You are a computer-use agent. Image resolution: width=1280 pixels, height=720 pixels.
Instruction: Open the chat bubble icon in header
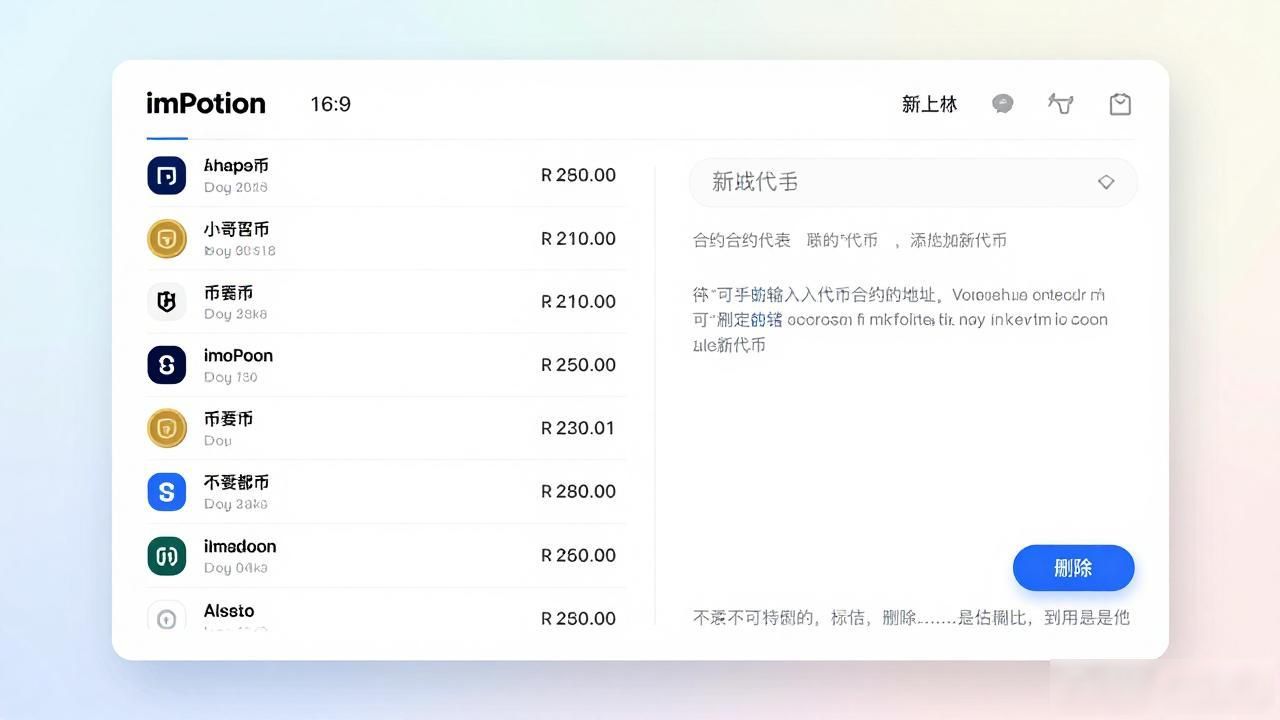click(1002, 104)
